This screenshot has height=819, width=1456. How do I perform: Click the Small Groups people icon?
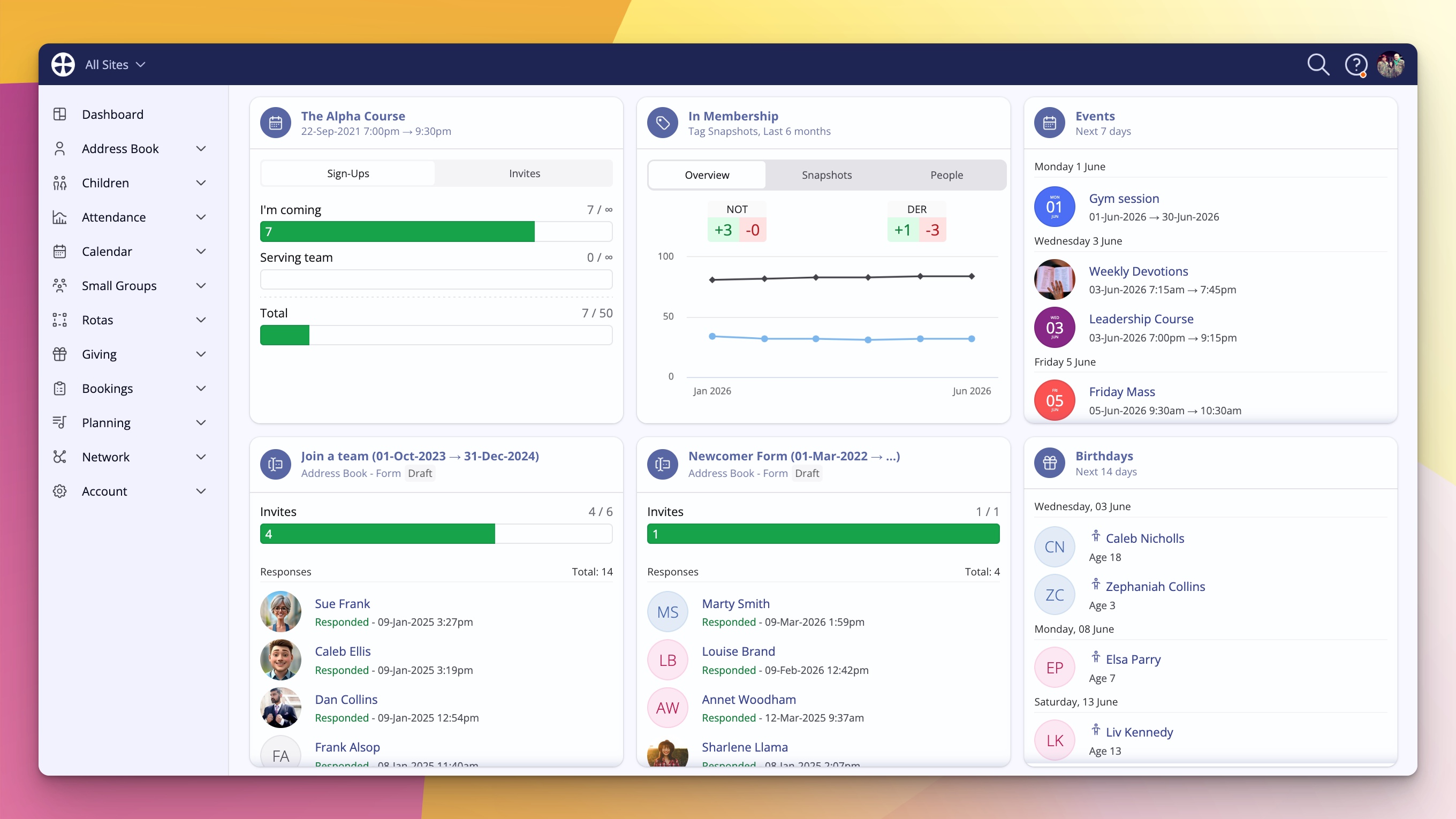click(59, 285)
